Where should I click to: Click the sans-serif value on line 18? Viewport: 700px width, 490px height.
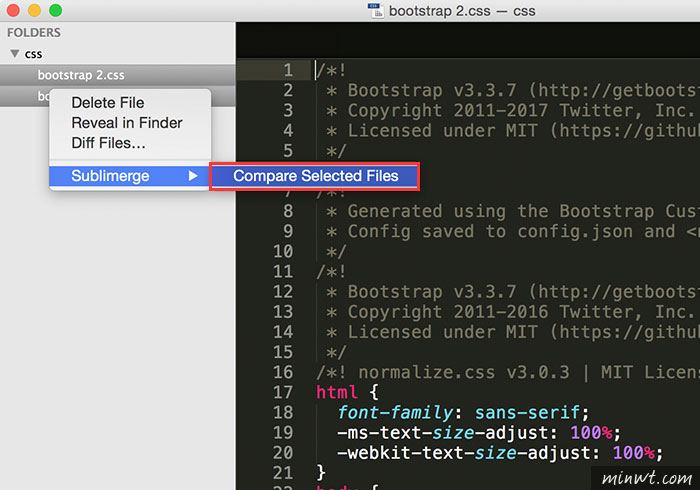tap(527, 413)
